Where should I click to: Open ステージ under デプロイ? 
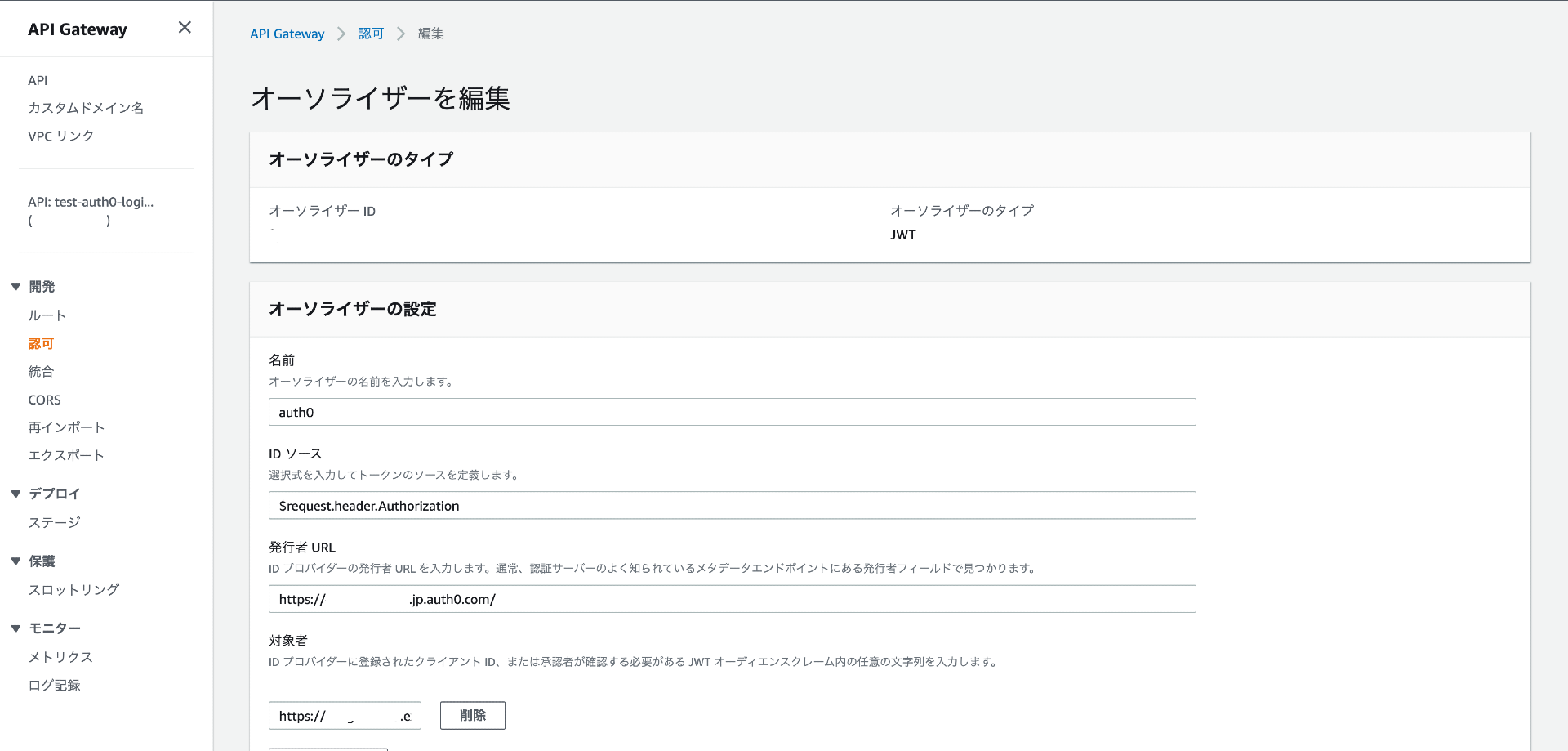point(54,522)
